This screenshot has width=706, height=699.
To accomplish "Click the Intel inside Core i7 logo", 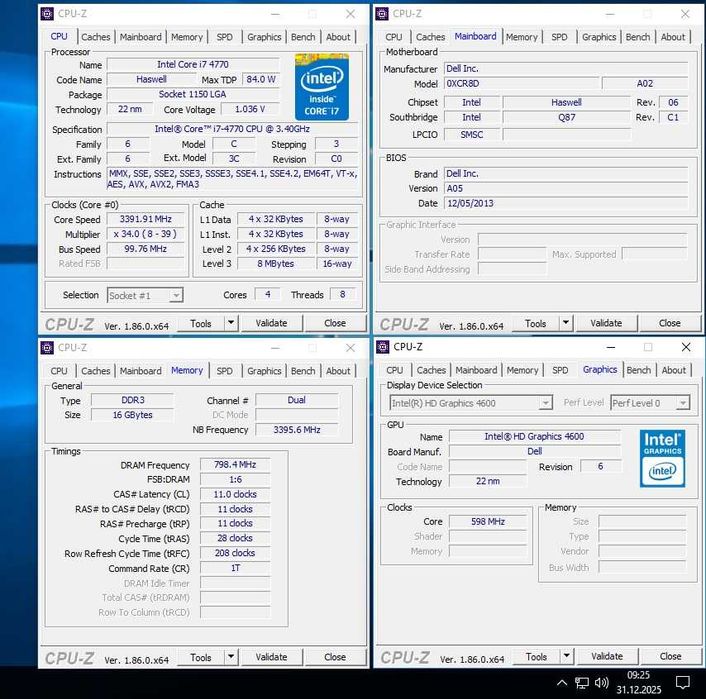I will click(x=321, y=87).
